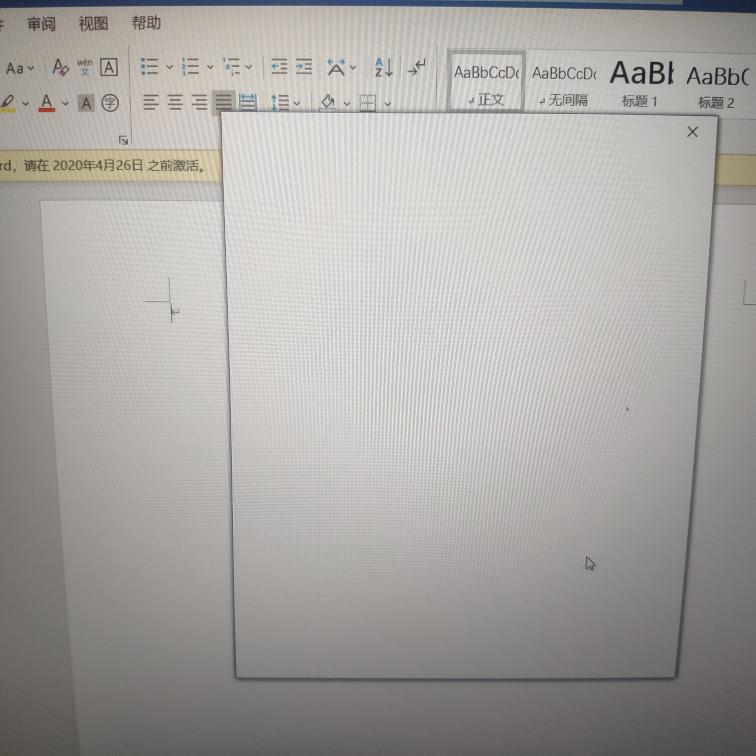Expand the Asian Layout dropdown arrow
This screenshot has height=756, width=756.
coord(353,68)
